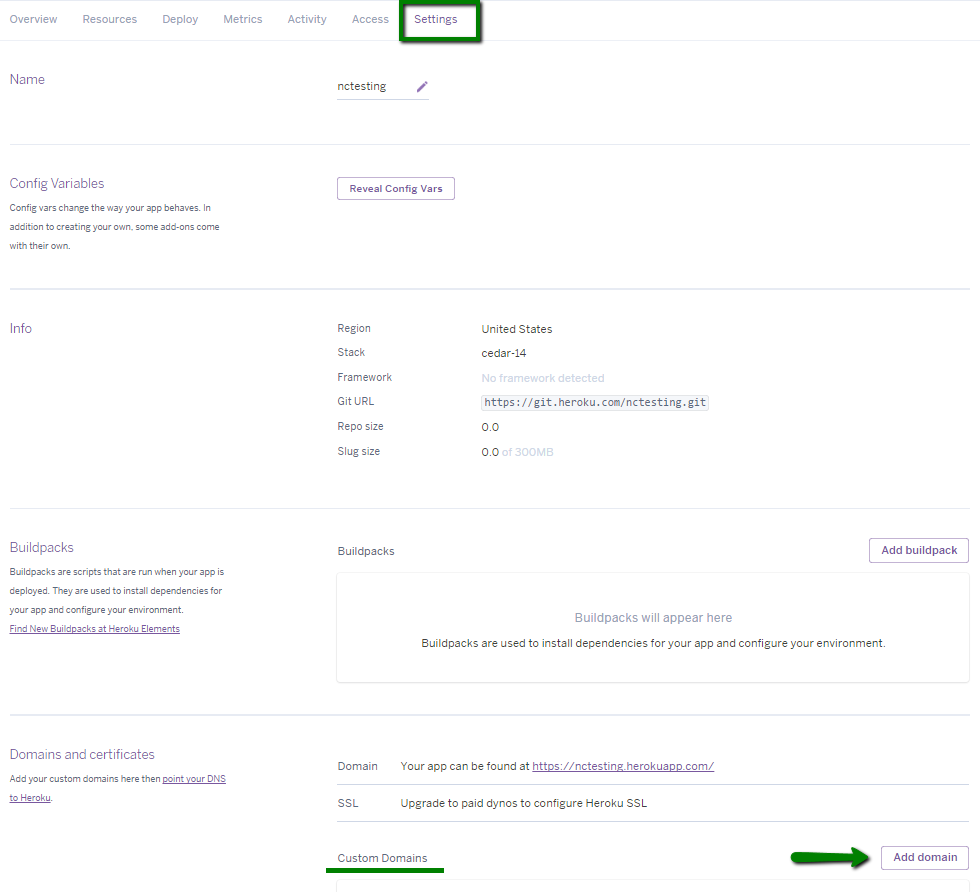Click the Config Variables section heading
The width and height of the screenshot is (980, 892).
57,184
